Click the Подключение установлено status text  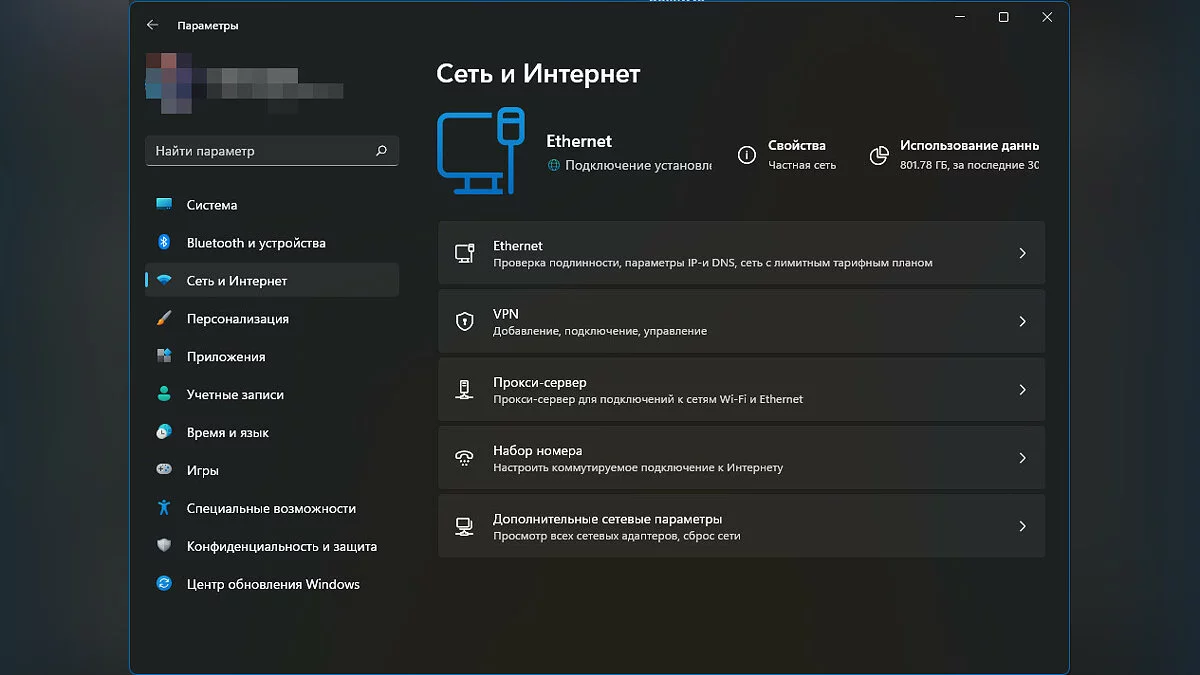(638, 165)
